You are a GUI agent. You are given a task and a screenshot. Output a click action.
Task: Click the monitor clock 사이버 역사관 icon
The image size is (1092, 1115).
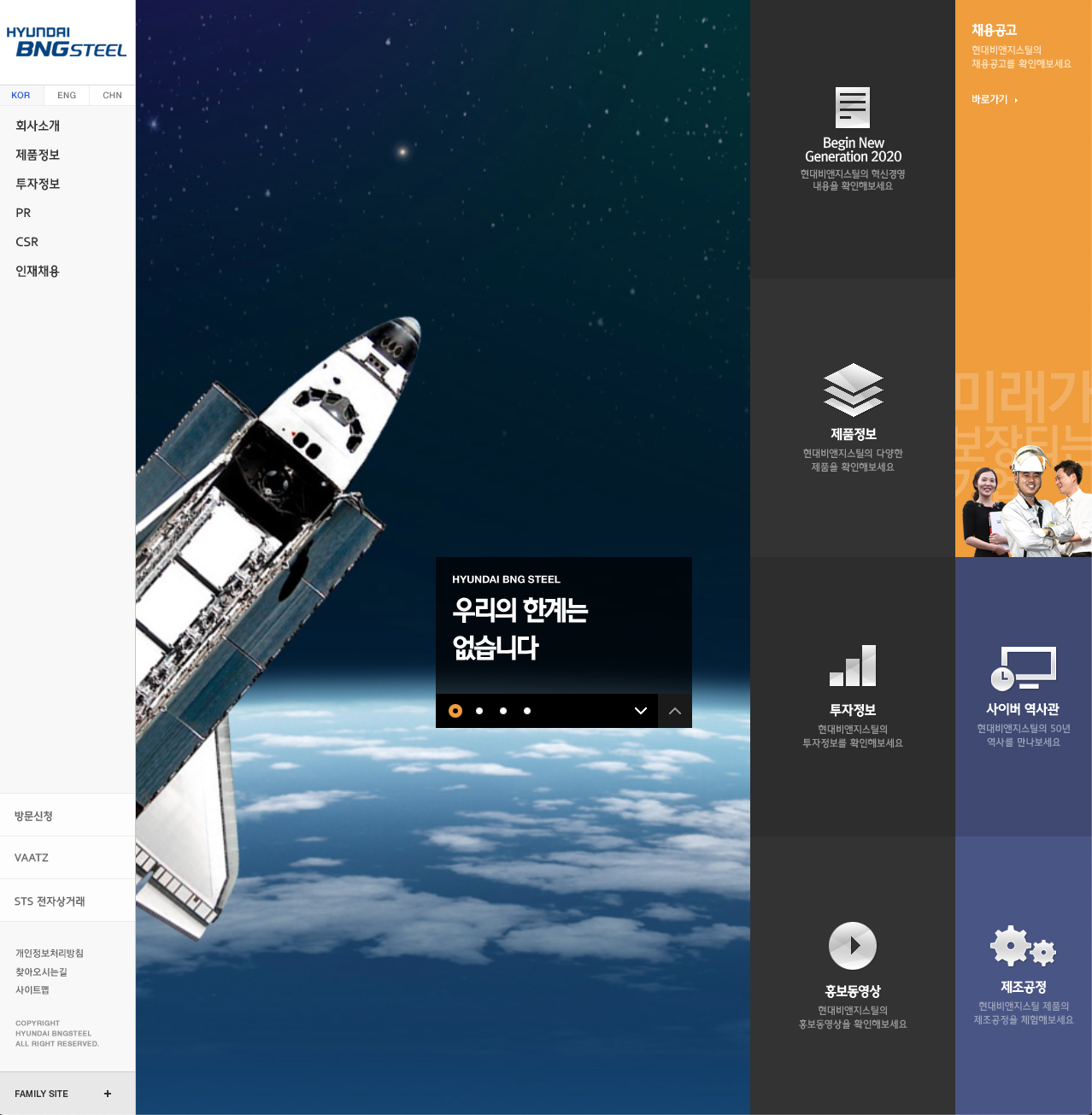(1023, 668)
